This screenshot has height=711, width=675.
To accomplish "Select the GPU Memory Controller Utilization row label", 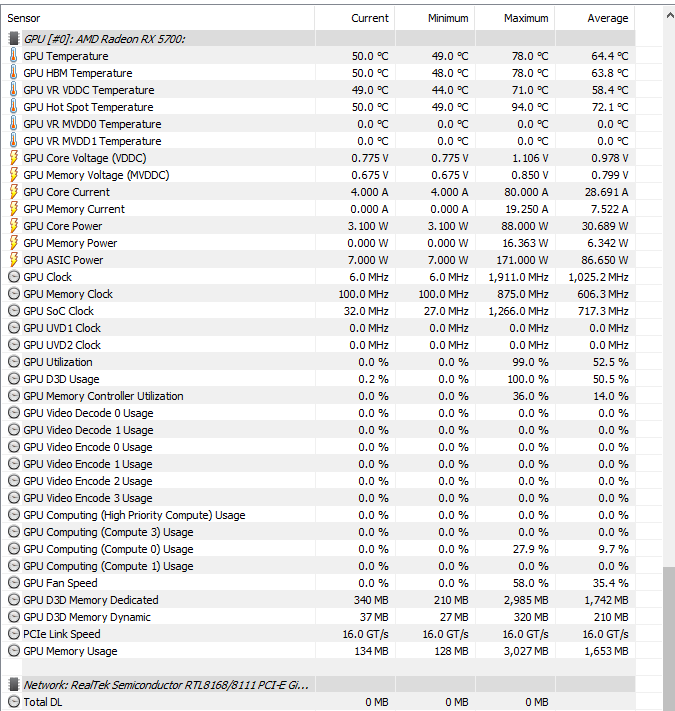I will click(103, 396).
